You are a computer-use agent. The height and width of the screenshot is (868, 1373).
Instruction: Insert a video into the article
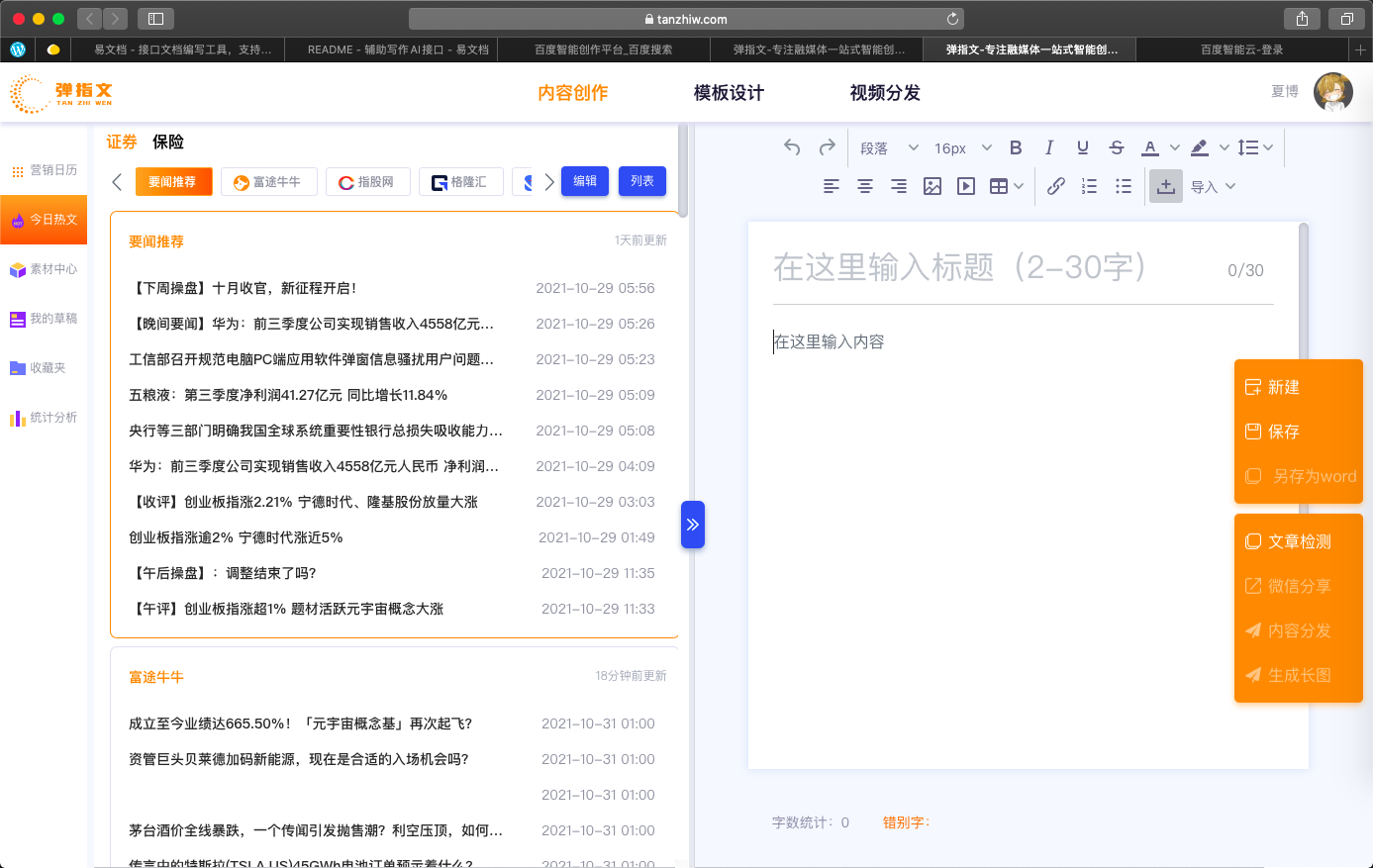[966, 186]
